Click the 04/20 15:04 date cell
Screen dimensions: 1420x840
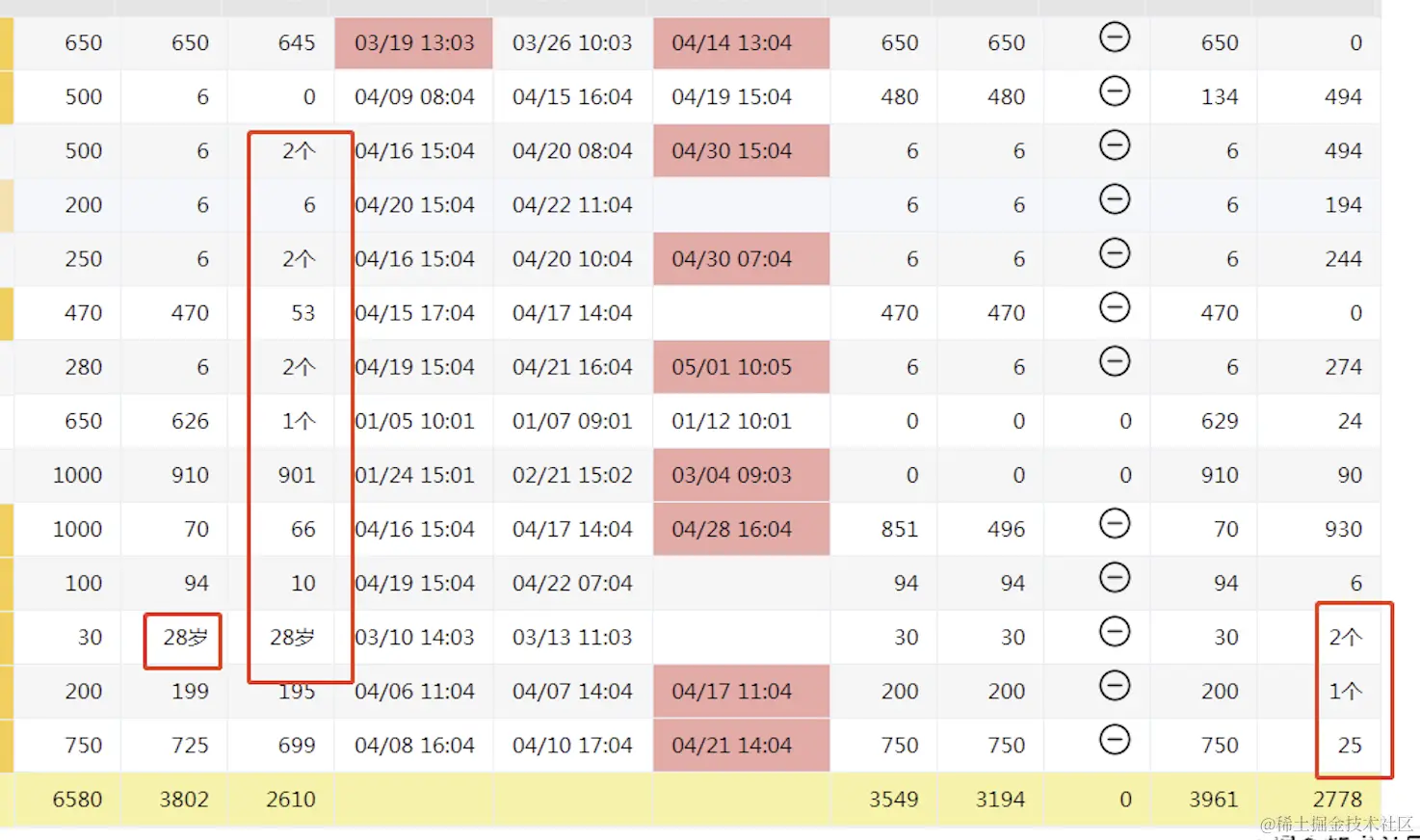414,205
